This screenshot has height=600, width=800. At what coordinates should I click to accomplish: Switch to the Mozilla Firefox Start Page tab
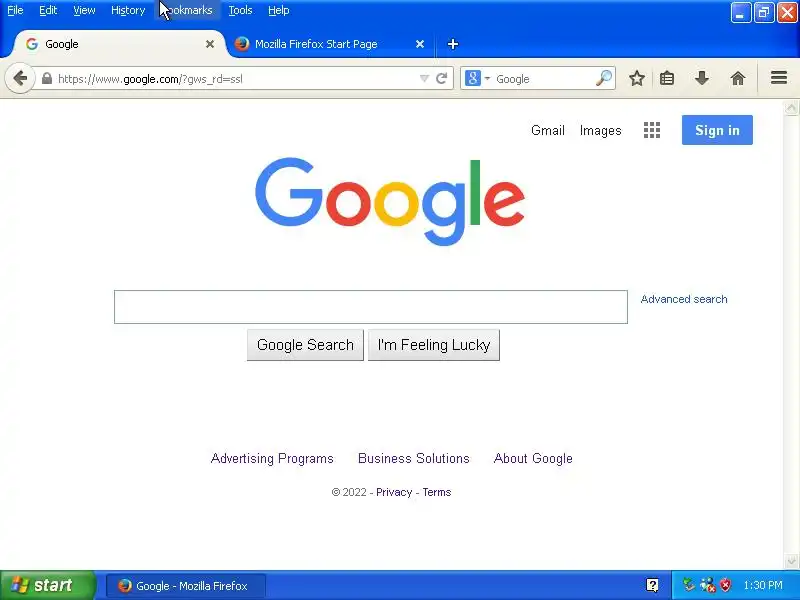pyautogui.click(x=330, y=44)
